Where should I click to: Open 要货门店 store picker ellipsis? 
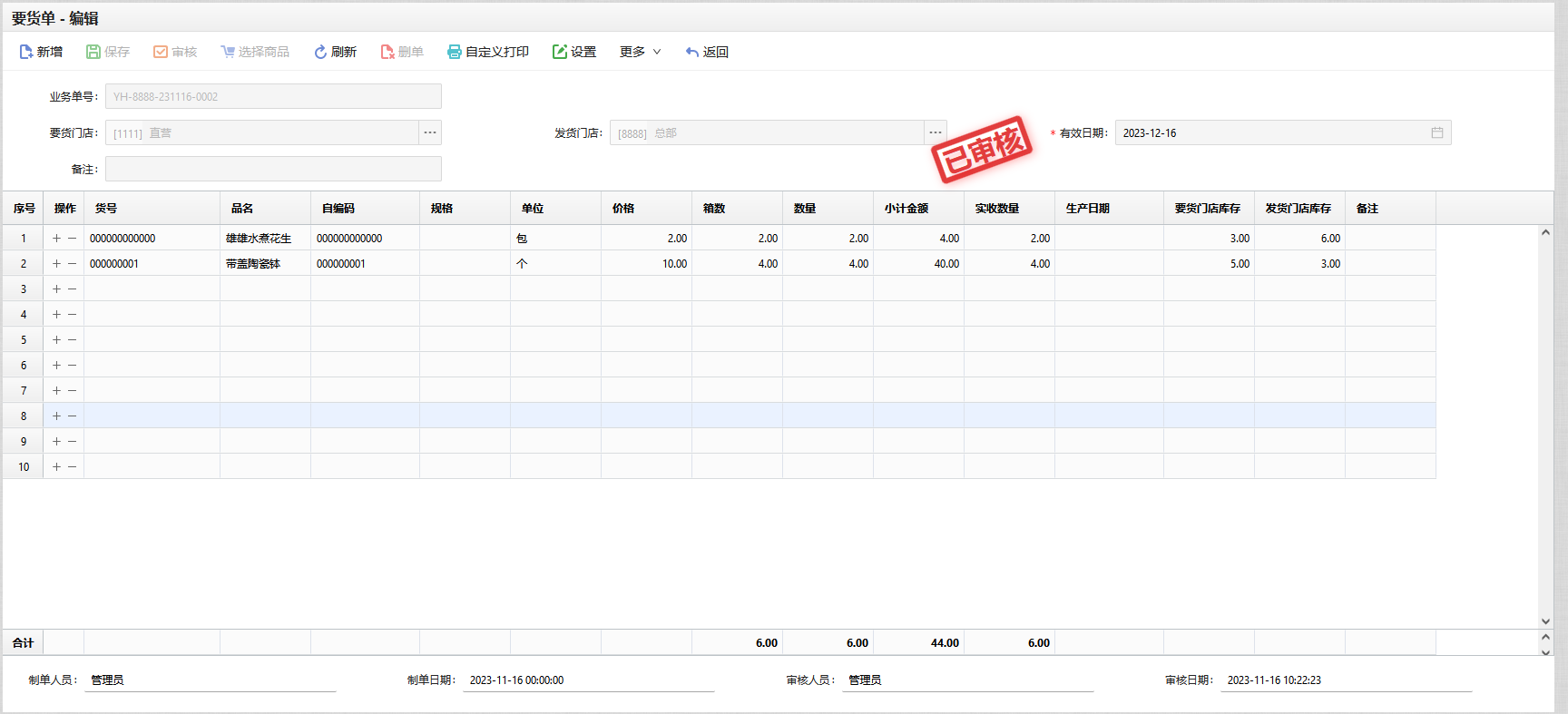[x=430, y=132]
